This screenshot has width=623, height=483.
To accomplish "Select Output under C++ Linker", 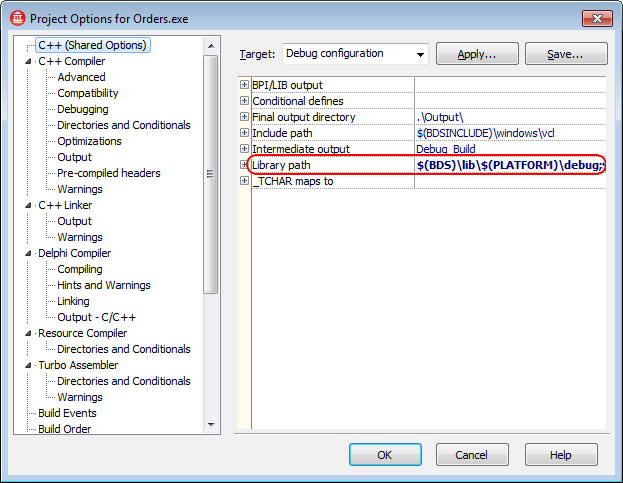I will click(74, 221).
